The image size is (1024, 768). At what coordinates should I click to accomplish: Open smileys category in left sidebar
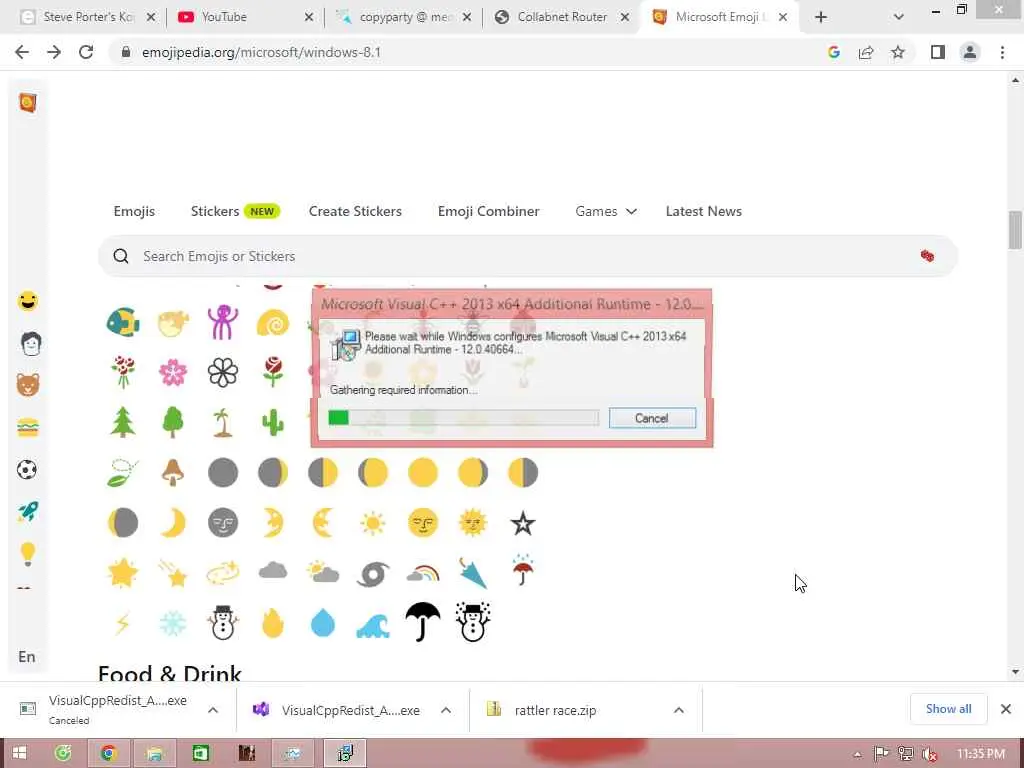click(27, 300)
